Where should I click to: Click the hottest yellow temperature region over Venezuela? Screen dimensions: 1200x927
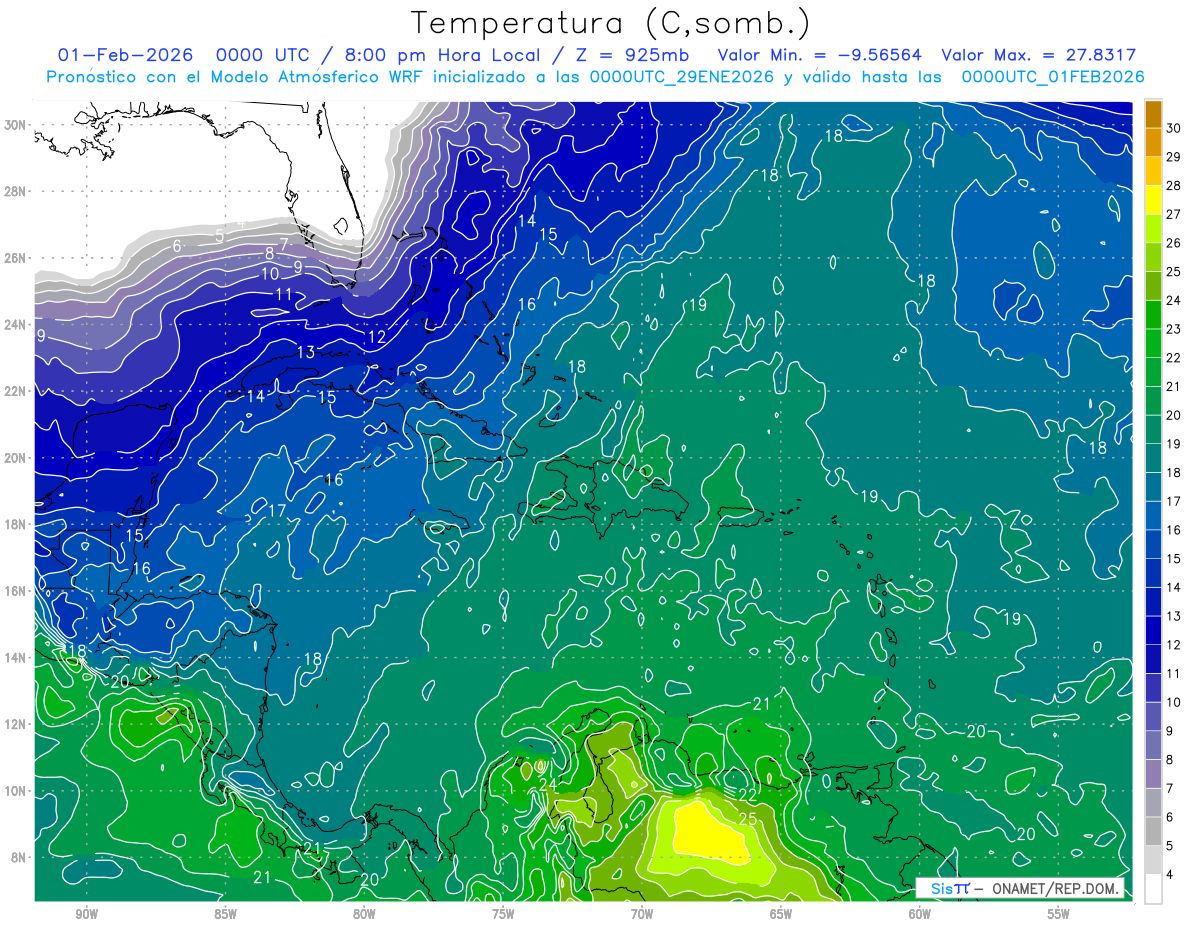coord(708,830)
